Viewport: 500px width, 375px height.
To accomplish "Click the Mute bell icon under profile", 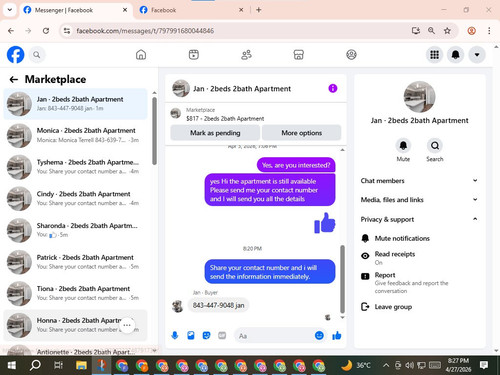I will [403, 146].
